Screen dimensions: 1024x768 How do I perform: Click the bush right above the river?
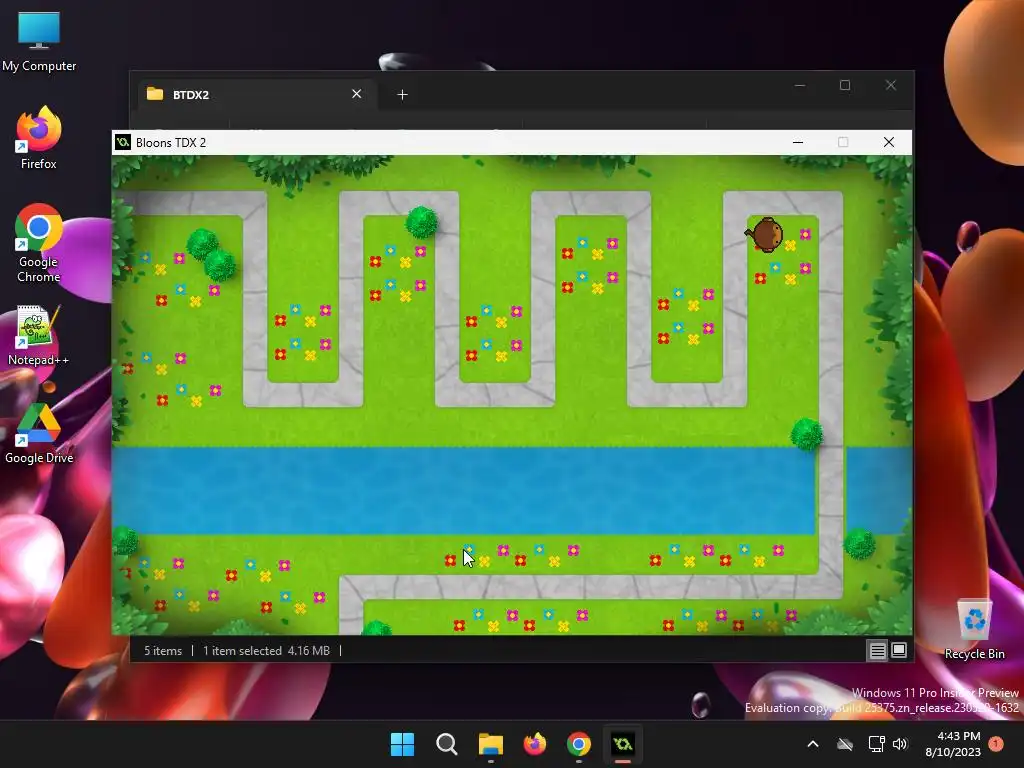click(807, 434)
